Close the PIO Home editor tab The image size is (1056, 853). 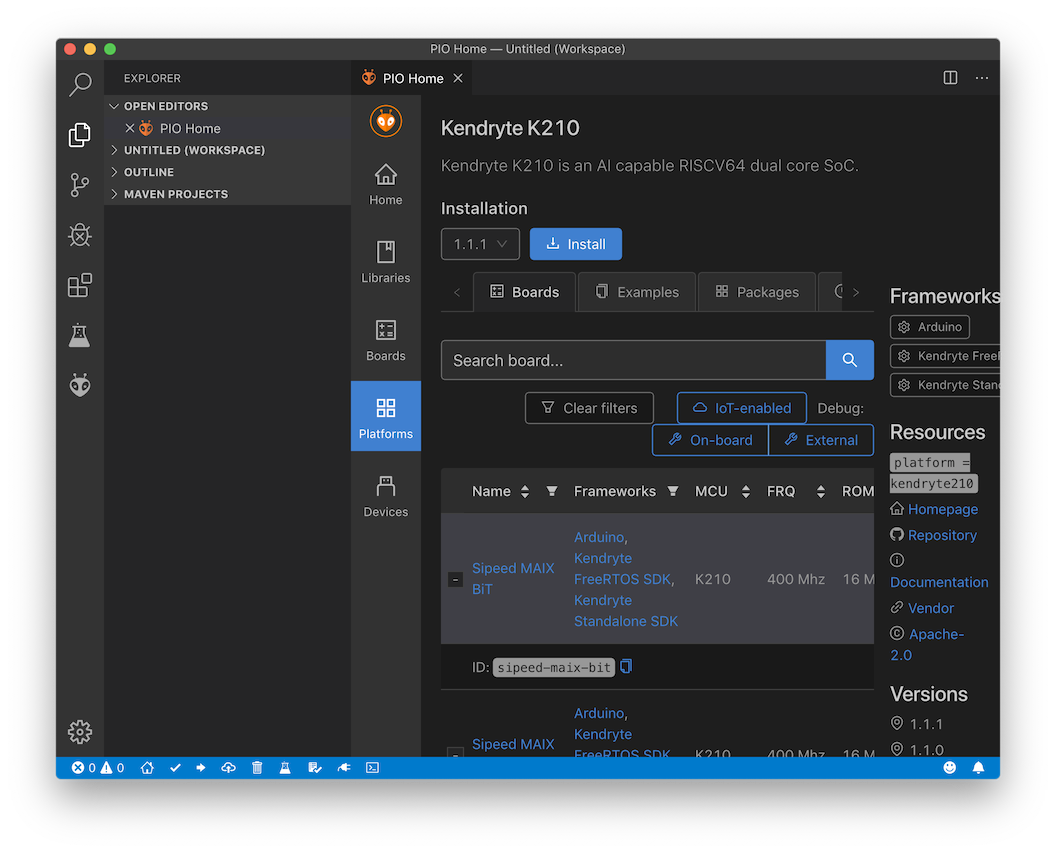point(458,78)
